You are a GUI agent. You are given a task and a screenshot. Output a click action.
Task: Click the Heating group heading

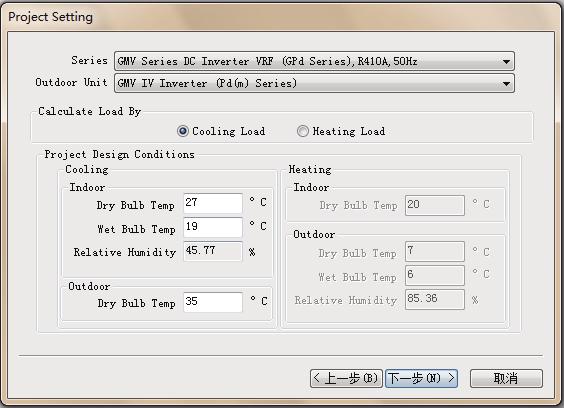tap(310, 169)
